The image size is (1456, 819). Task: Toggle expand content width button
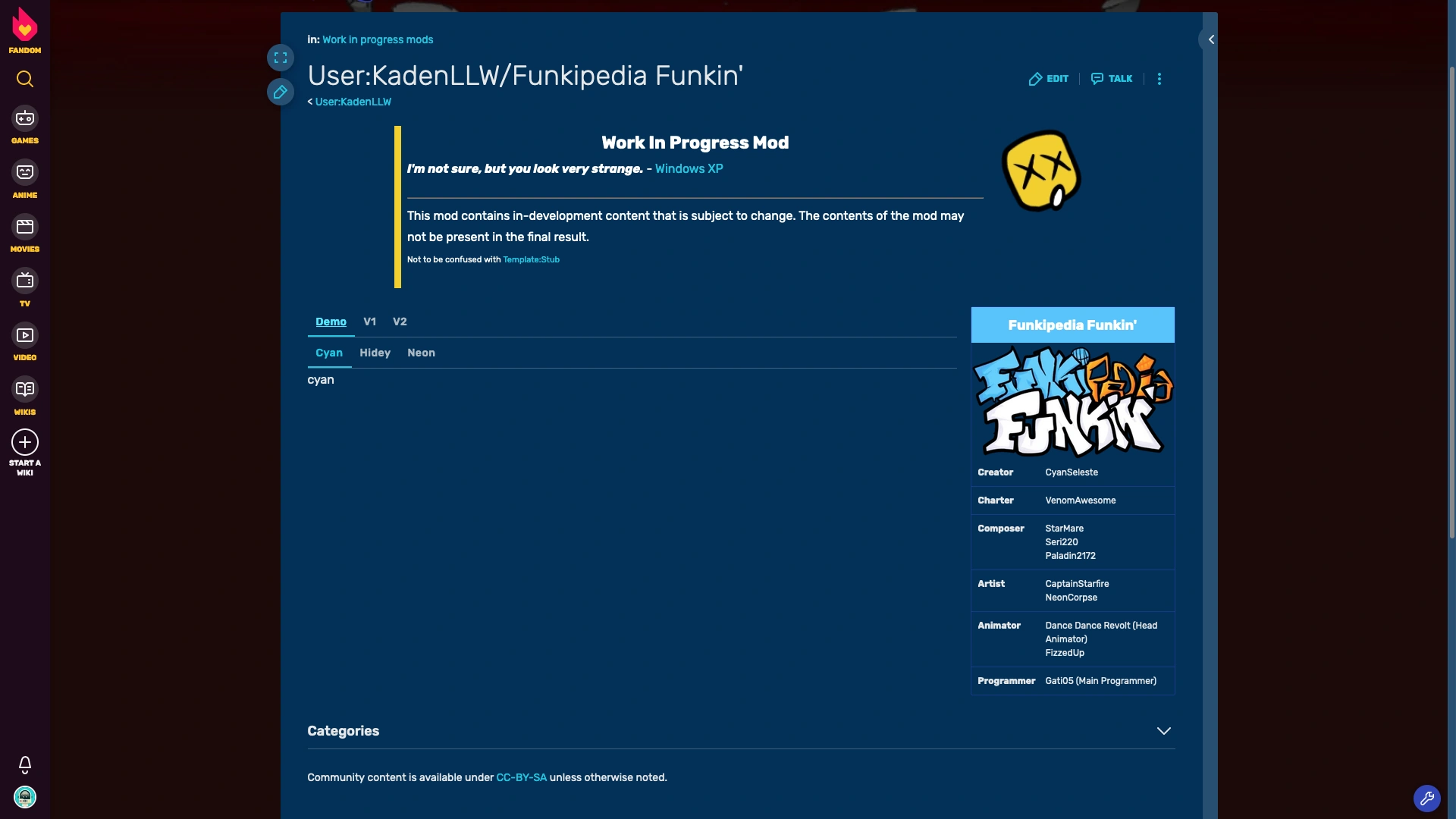281,58
